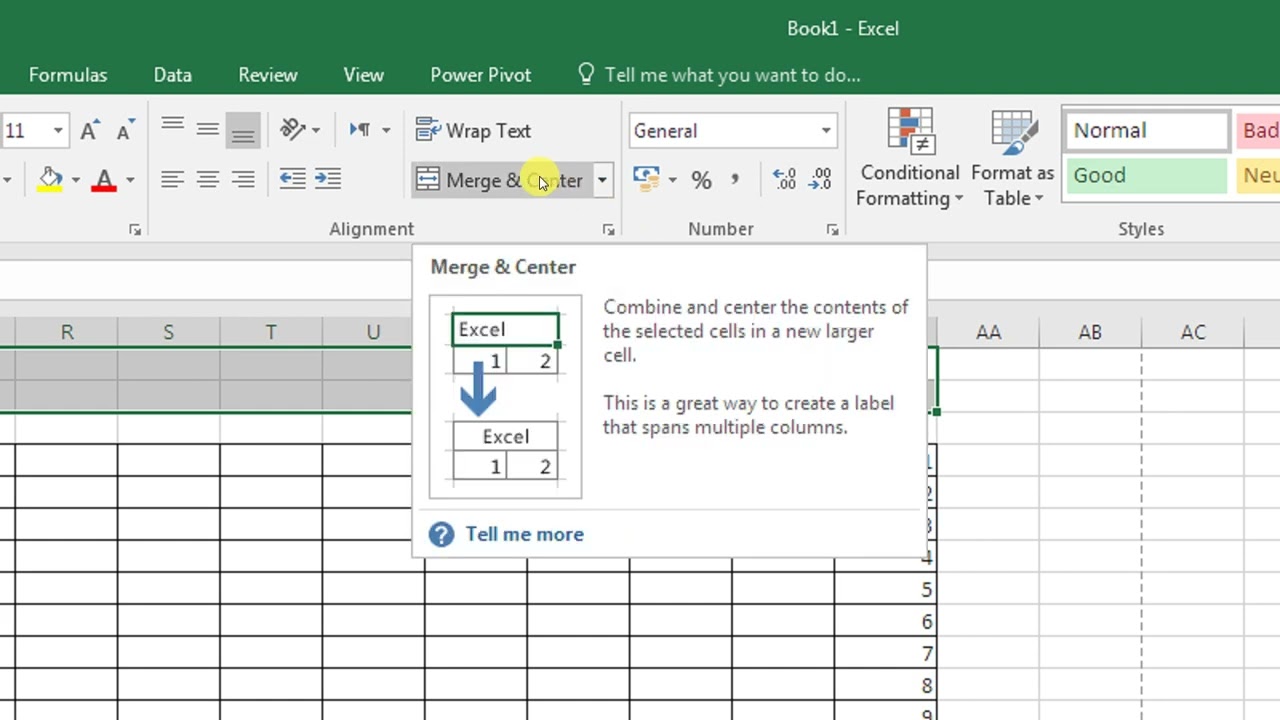Follow the Tell me more link
Image resolution: width=1280 pixels, height=720 pixels.
[525, 534]
